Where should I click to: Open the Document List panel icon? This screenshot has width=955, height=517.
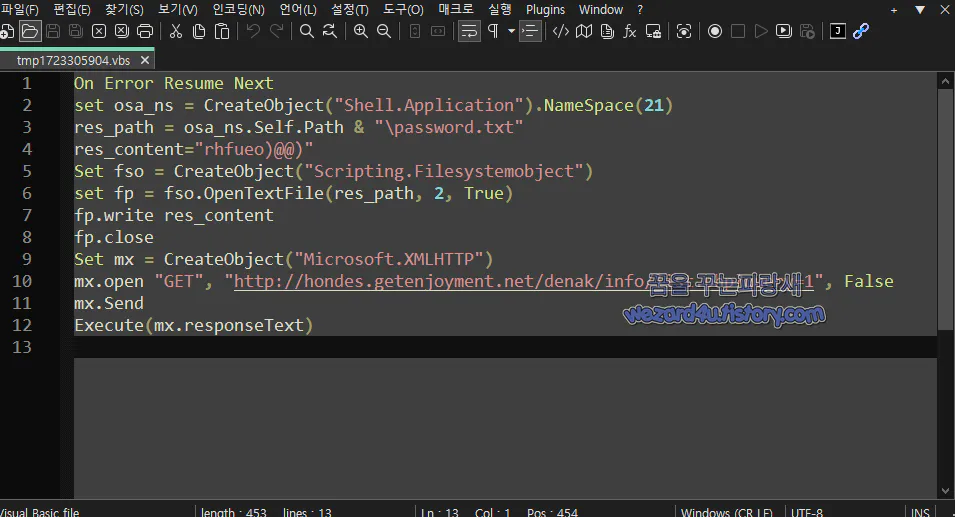click(607, 31)
